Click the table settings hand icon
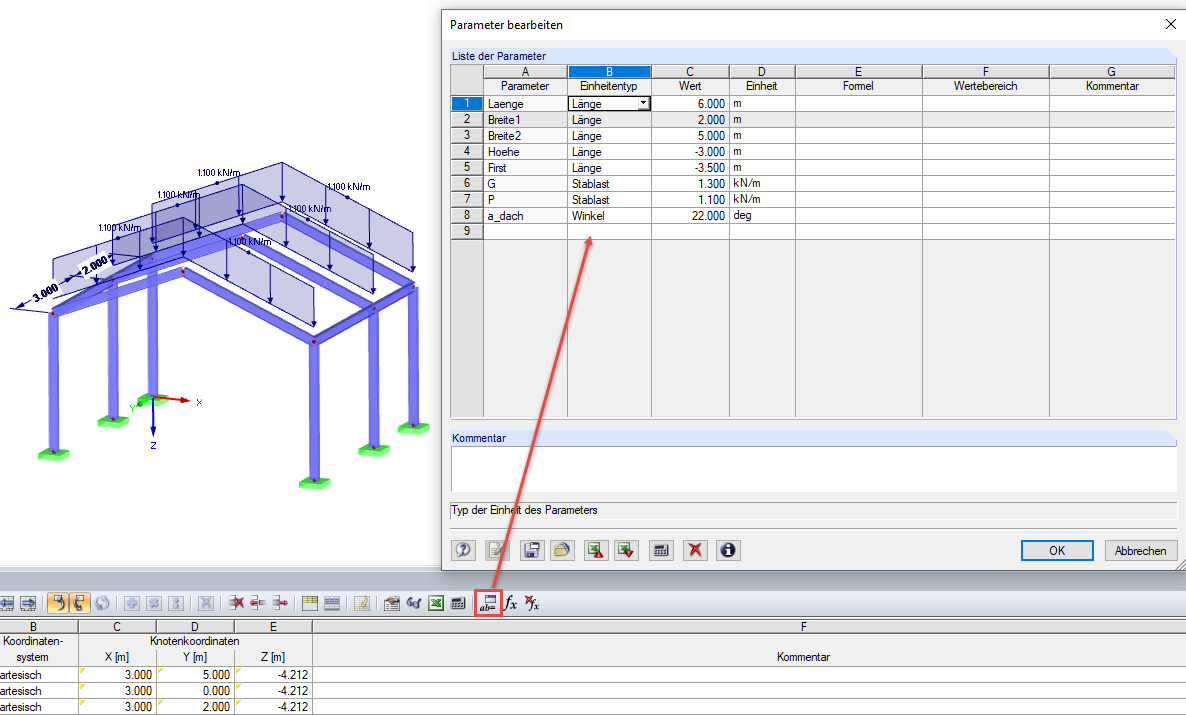 392,603
